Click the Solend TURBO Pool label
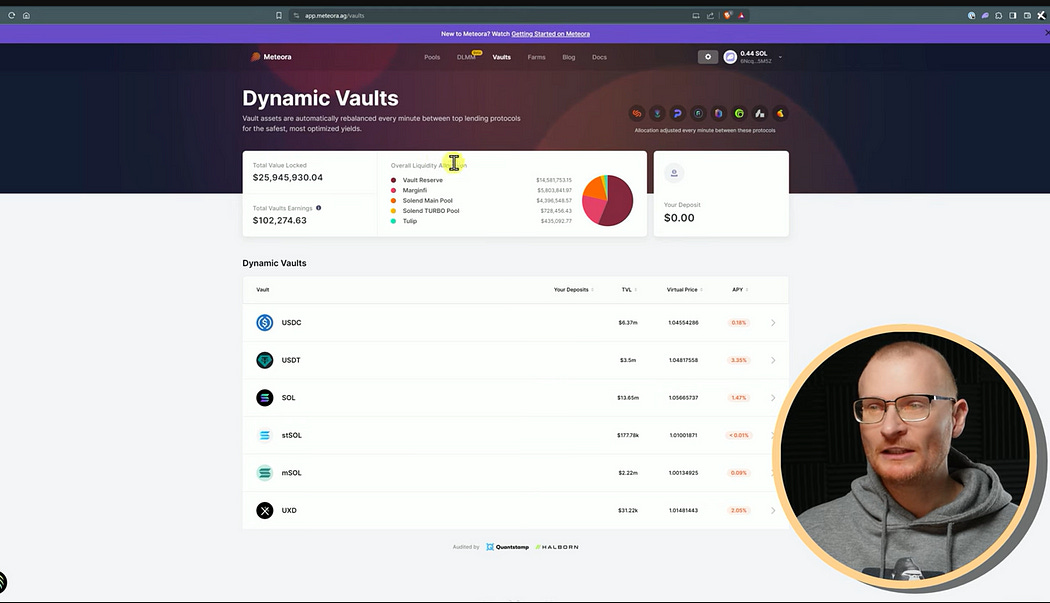Image resolution: width=1050 pixels, height=603 pixels. coord(431,210)
